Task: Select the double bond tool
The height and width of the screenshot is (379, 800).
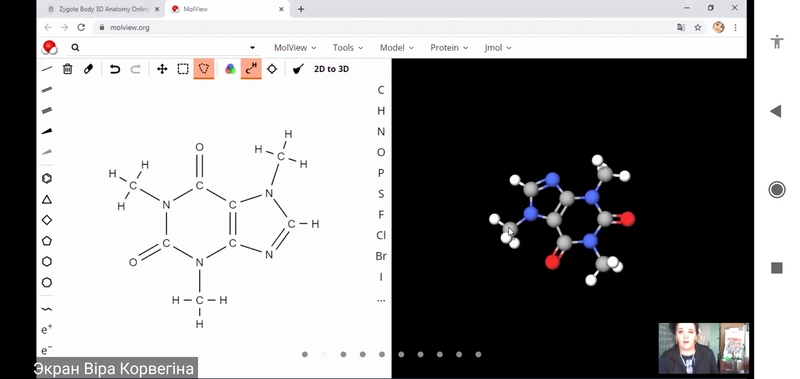Action: [47, 89]
